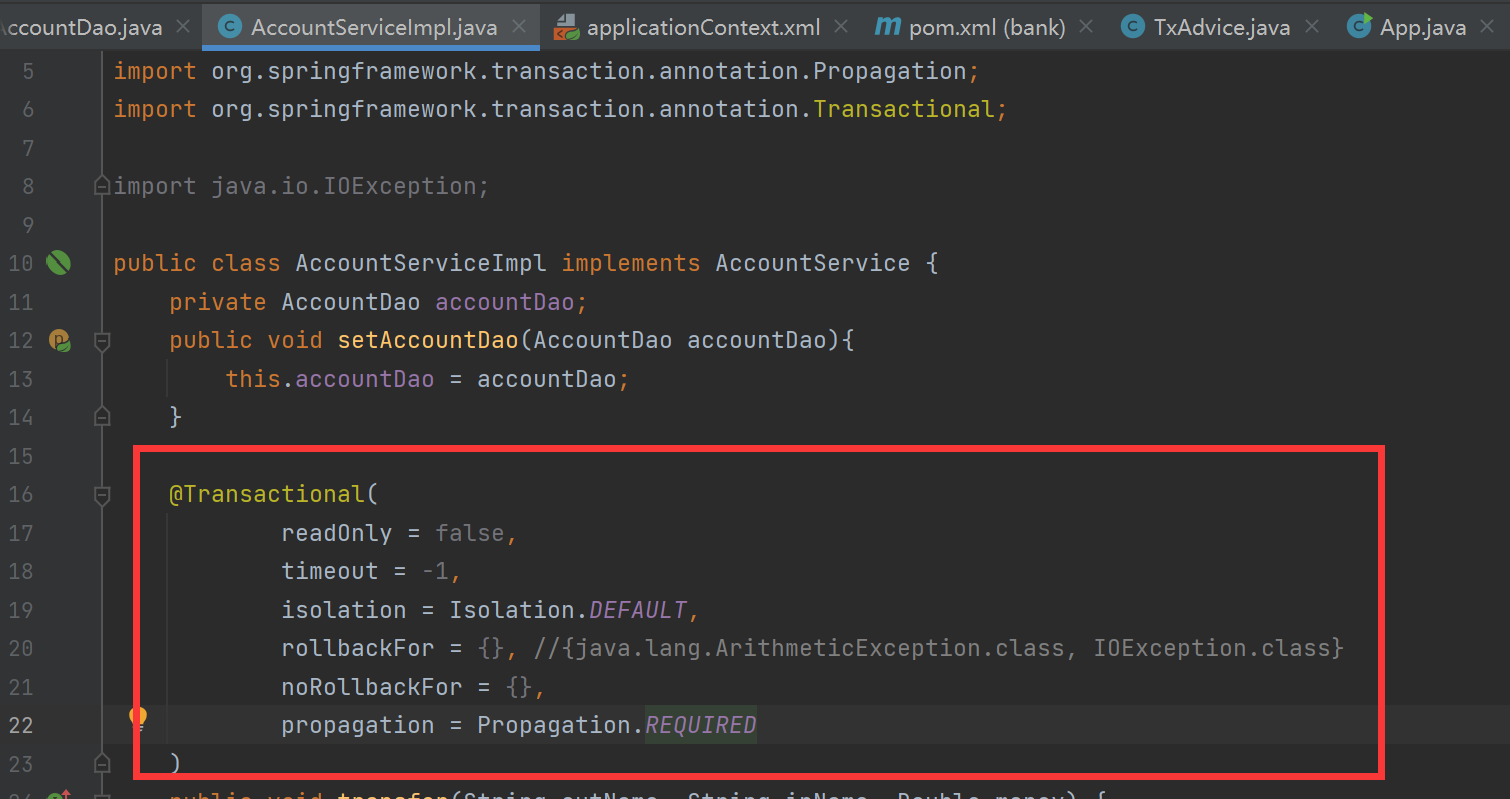This screenshot has height=799, width=1510.
Task: Click the private accountDao field name on line 11
Action: (505, 302)
